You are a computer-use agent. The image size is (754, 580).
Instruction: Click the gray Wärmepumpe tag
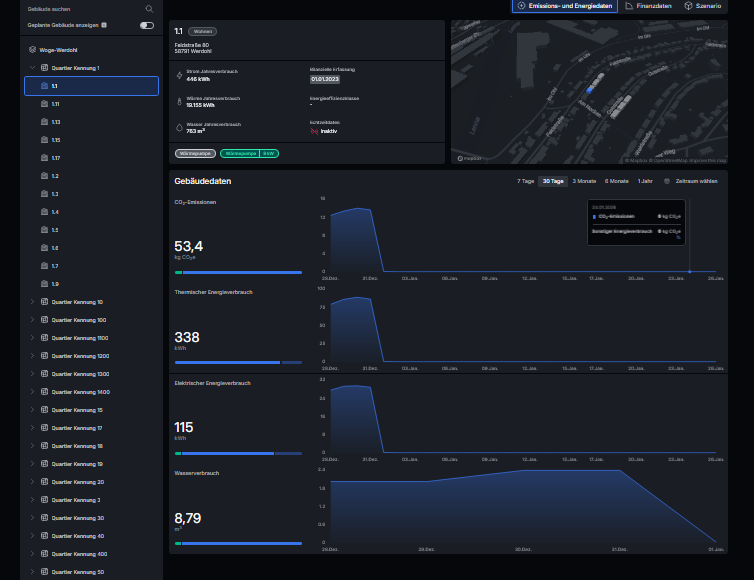pyautogui.click(x=195, y=153)
